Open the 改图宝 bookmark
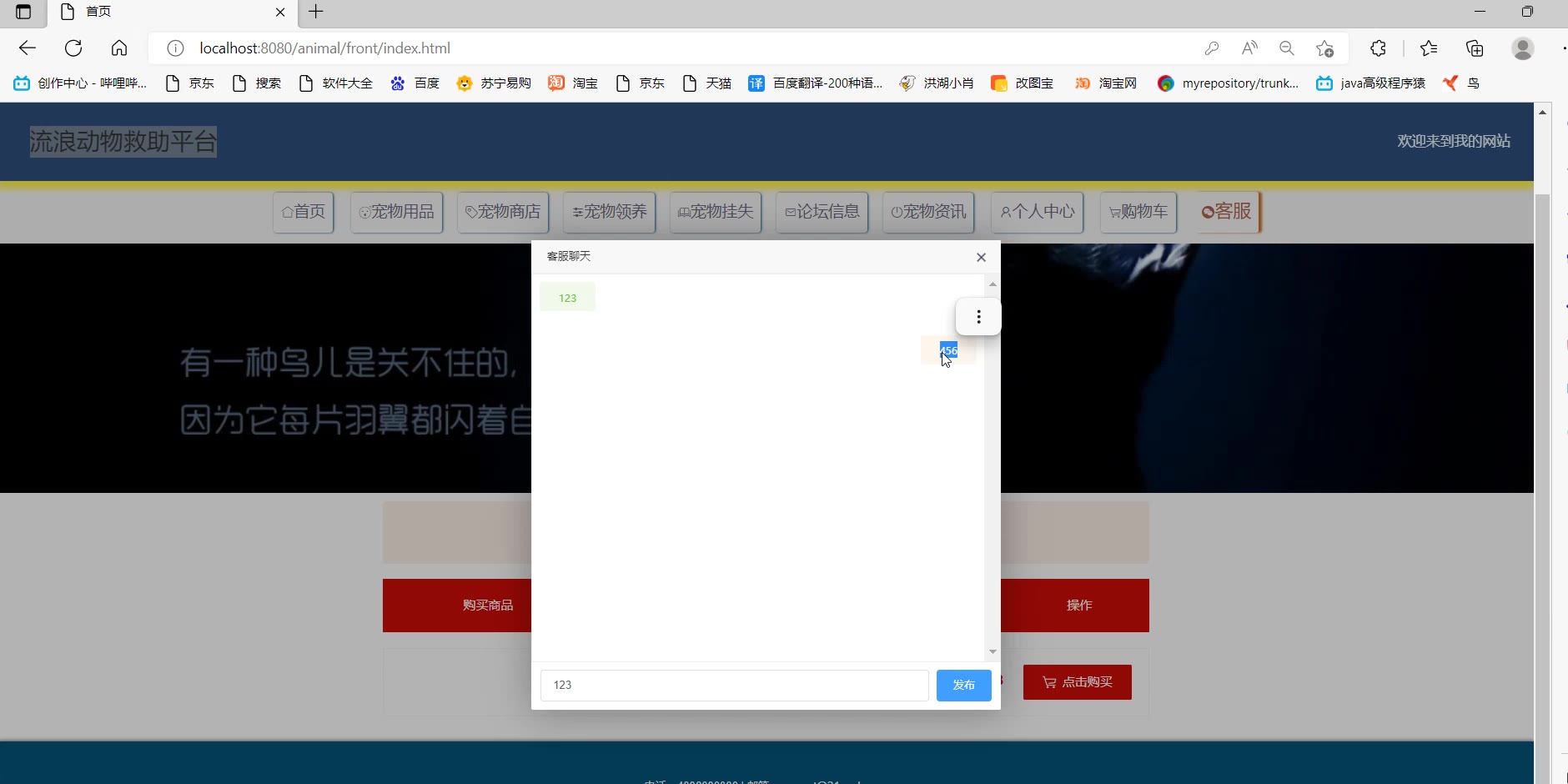This screenshot has height=784, width=1568. [1023, 83]
